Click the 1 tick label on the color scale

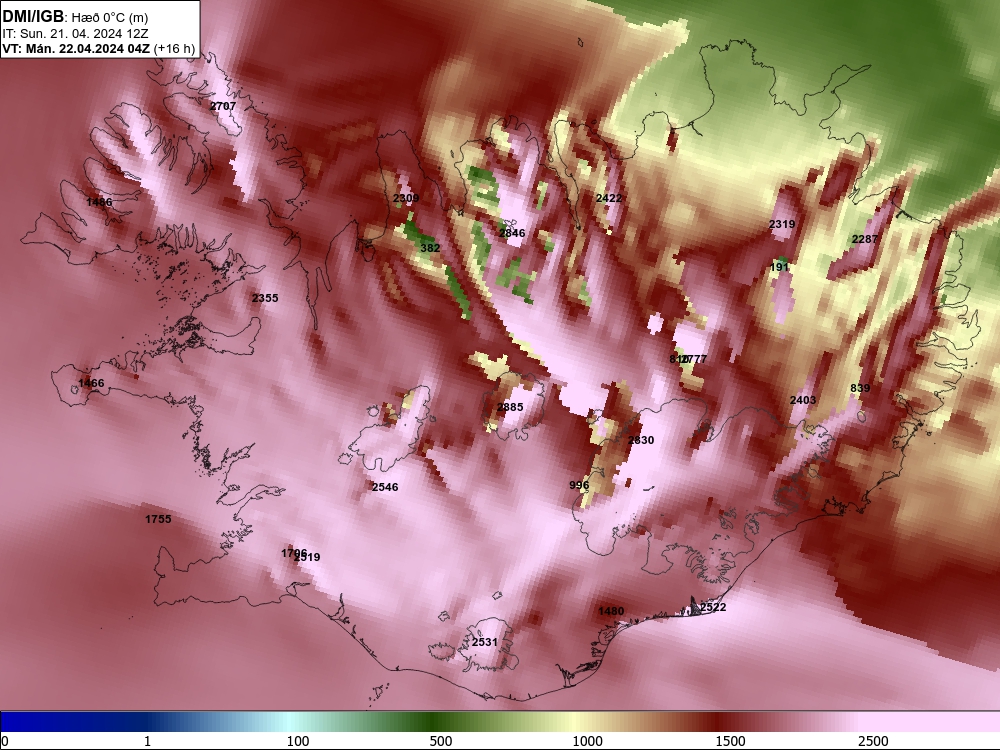pyautogui.click(x=148, y=741)
